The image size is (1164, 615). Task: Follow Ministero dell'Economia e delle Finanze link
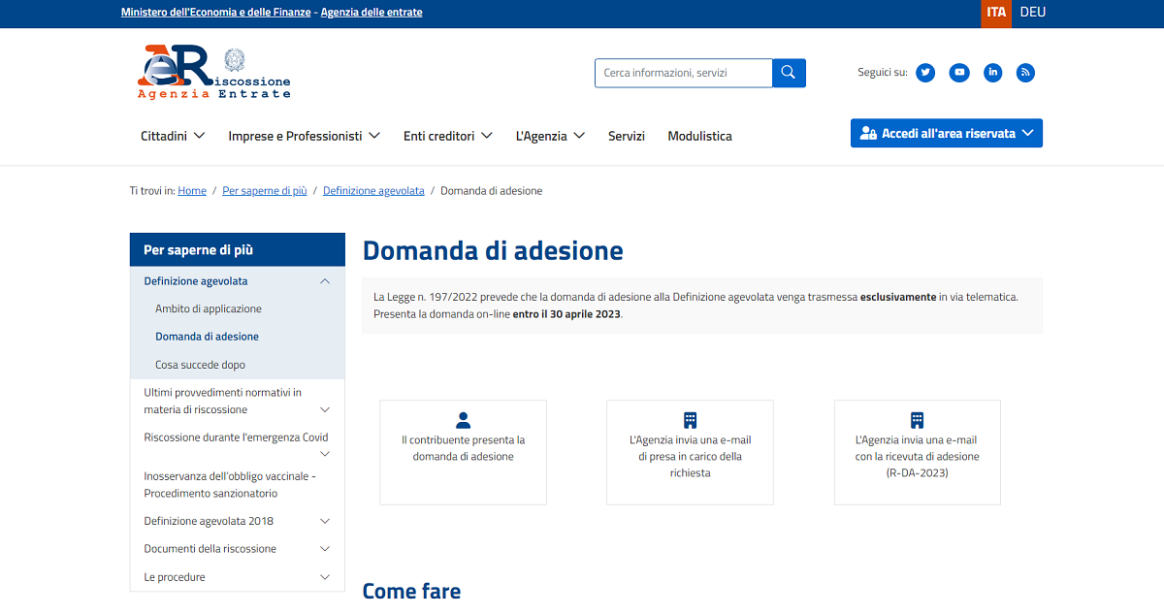click(216, 13)
